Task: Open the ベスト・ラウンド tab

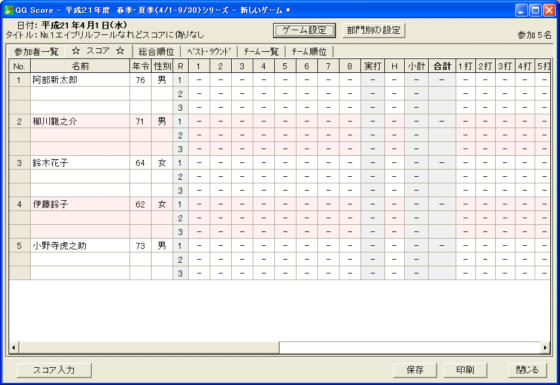Action: 209,52
